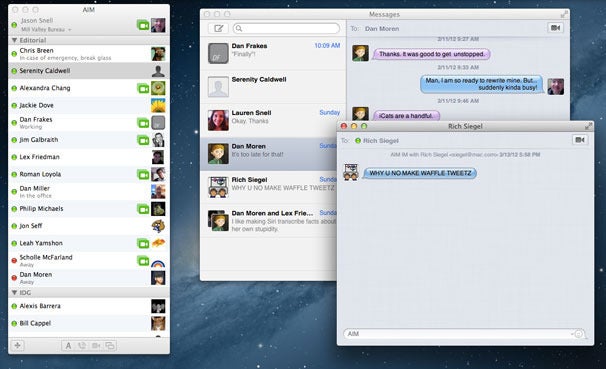Click the 'iCats are a handful.' message bubble

pos(406,116)
